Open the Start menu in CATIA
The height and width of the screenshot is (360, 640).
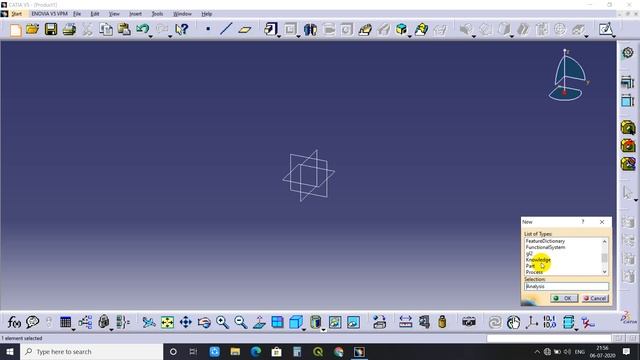tap(16, 14)
